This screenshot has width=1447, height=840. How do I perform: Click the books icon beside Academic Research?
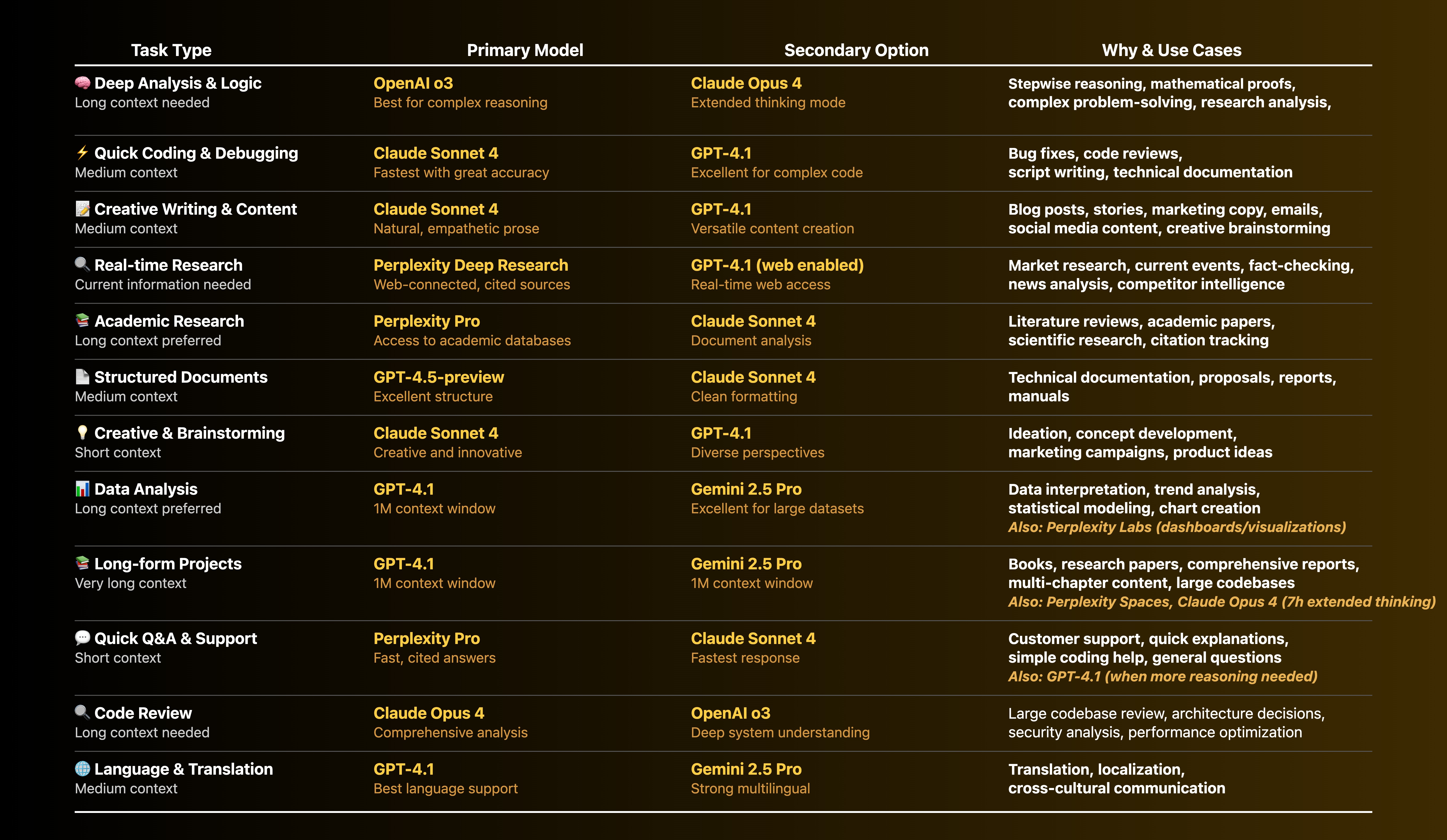pos(83,320)
